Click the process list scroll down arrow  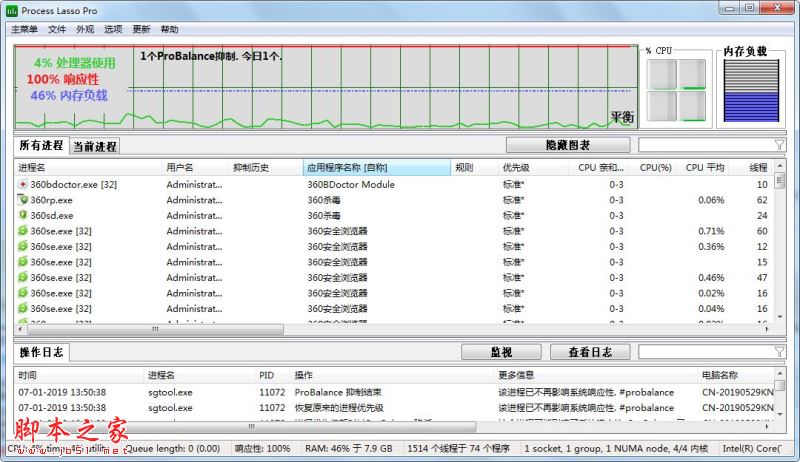[x=779, y=317]
